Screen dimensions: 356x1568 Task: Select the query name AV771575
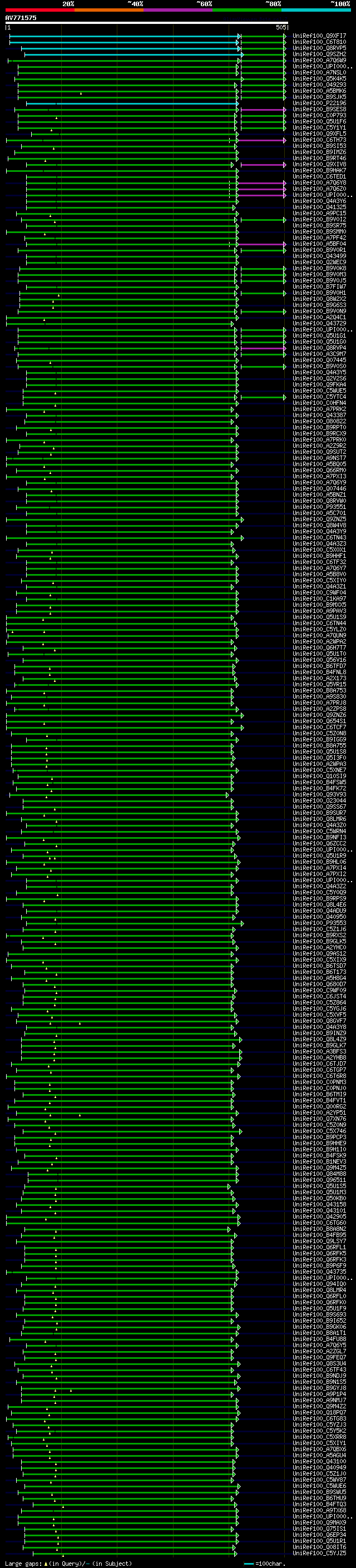pos(21,18)
